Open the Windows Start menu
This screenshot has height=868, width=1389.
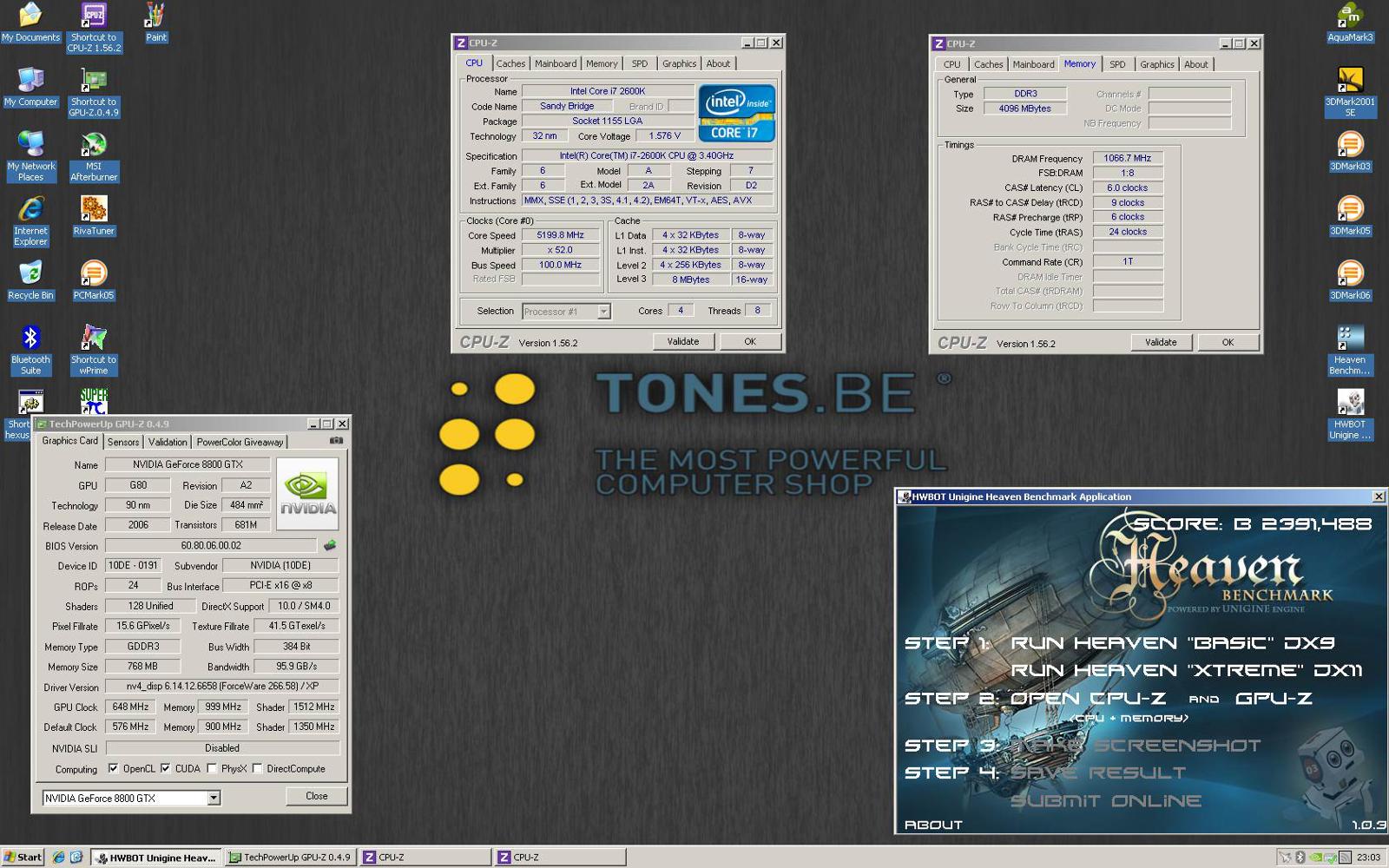23,857
